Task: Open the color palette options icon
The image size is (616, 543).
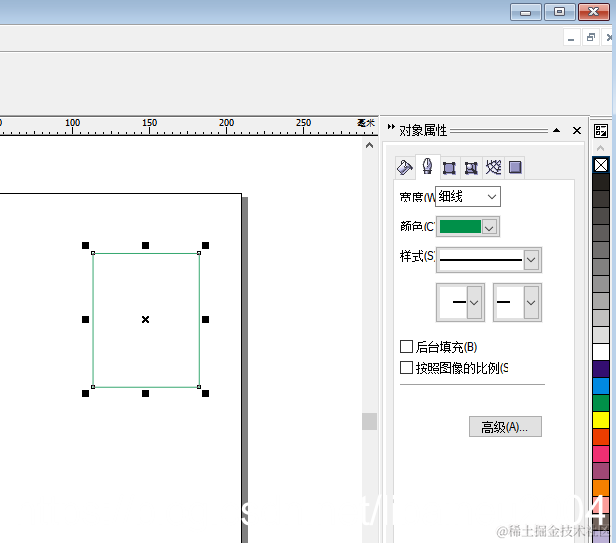Action: tap(601, 131)
